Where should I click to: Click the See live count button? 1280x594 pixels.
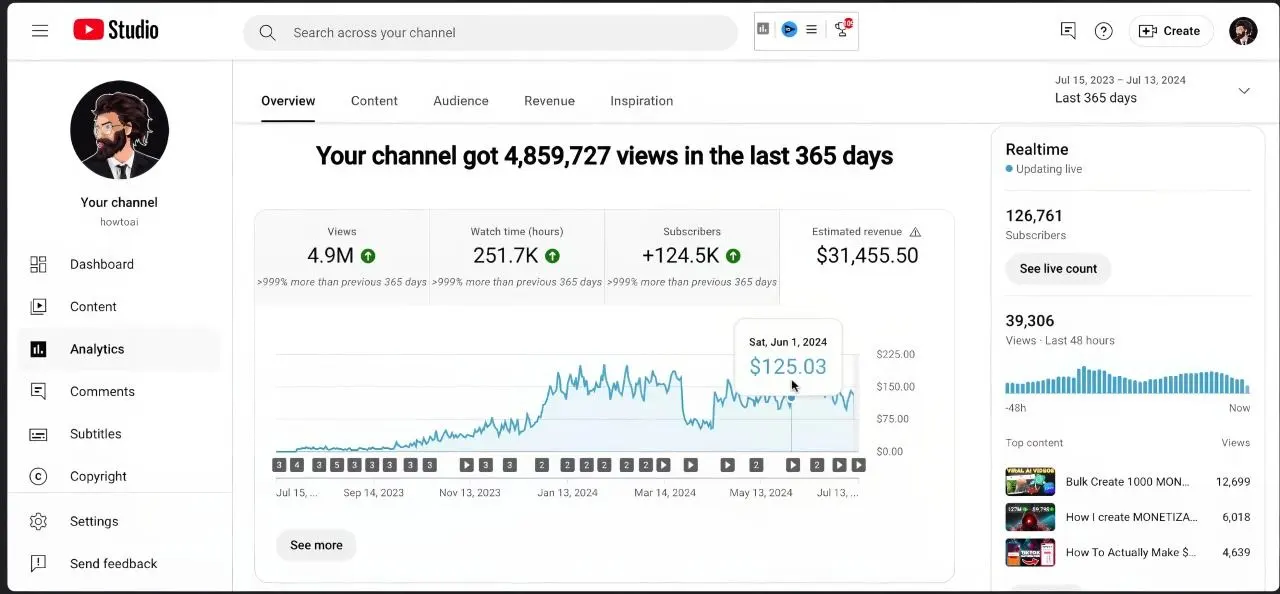point(1058,269)
